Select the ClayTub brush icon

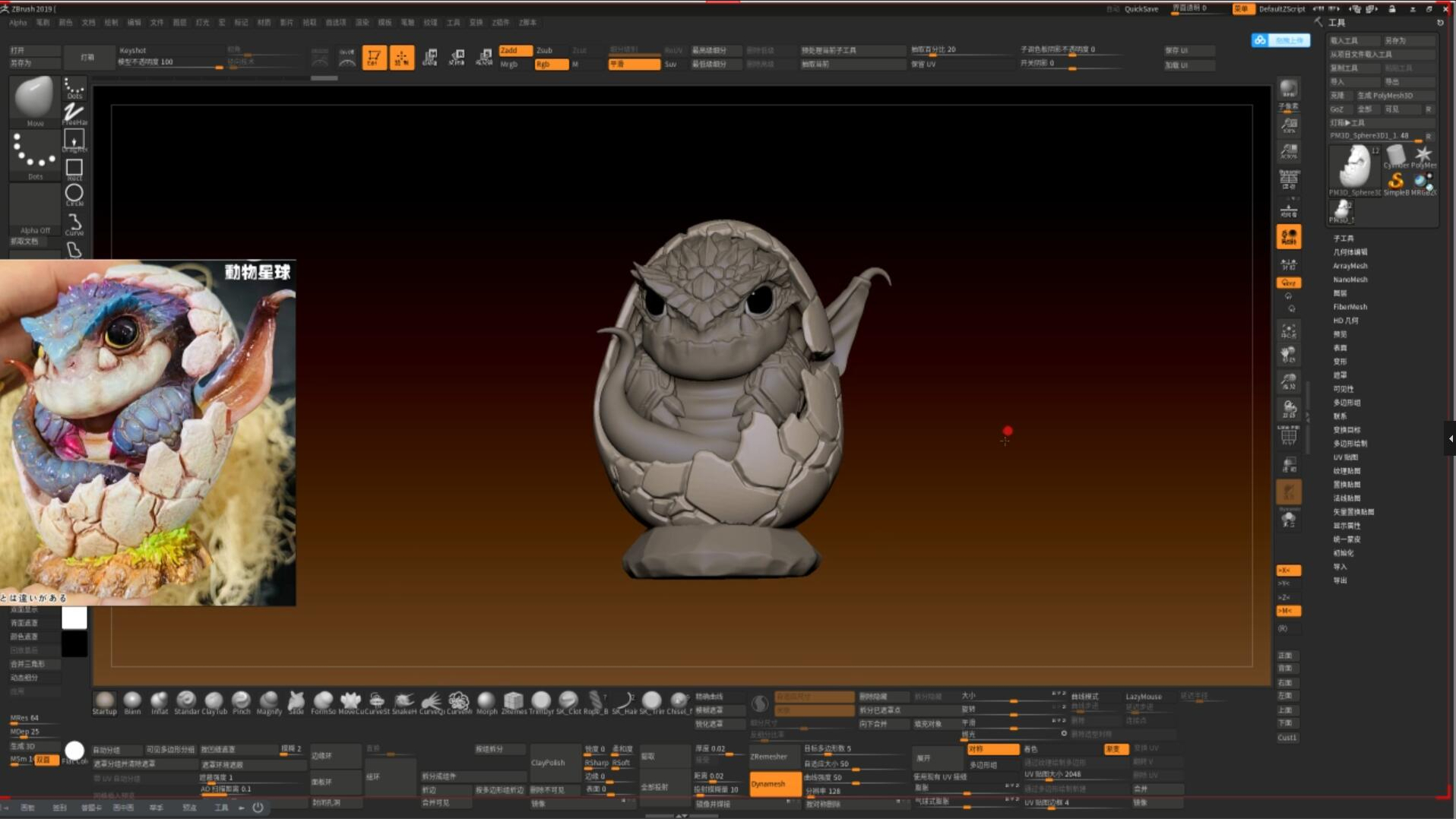[214, 701]
